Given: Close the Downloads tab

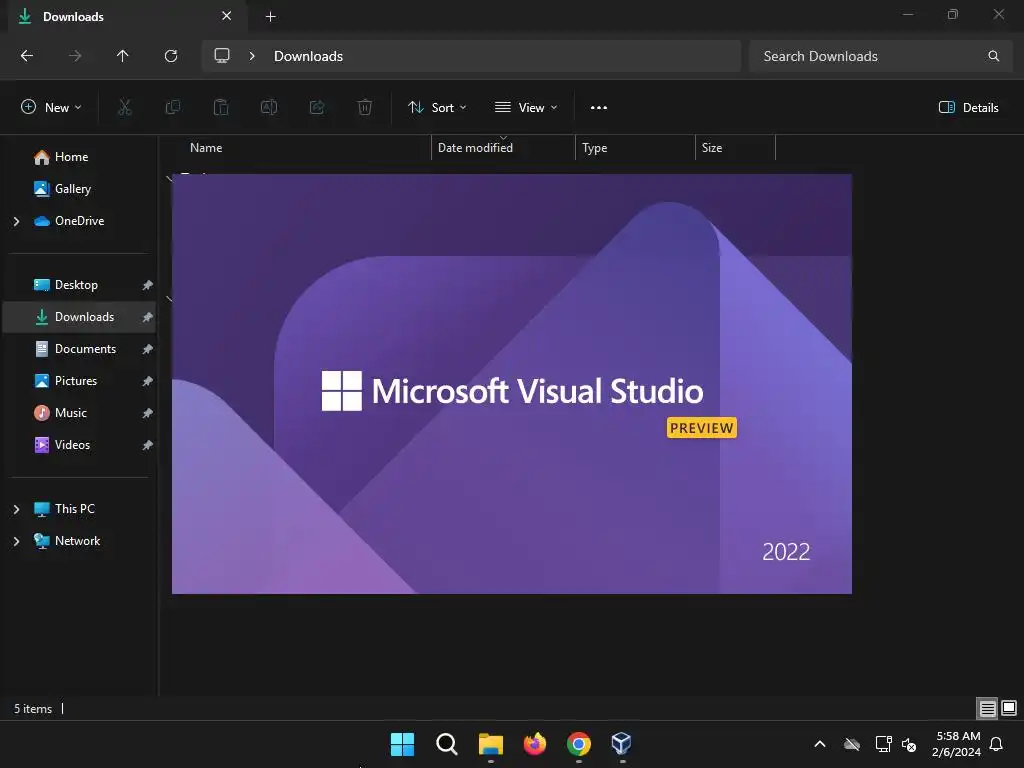Looking at the screenshot, I should [x=226, y=16].
